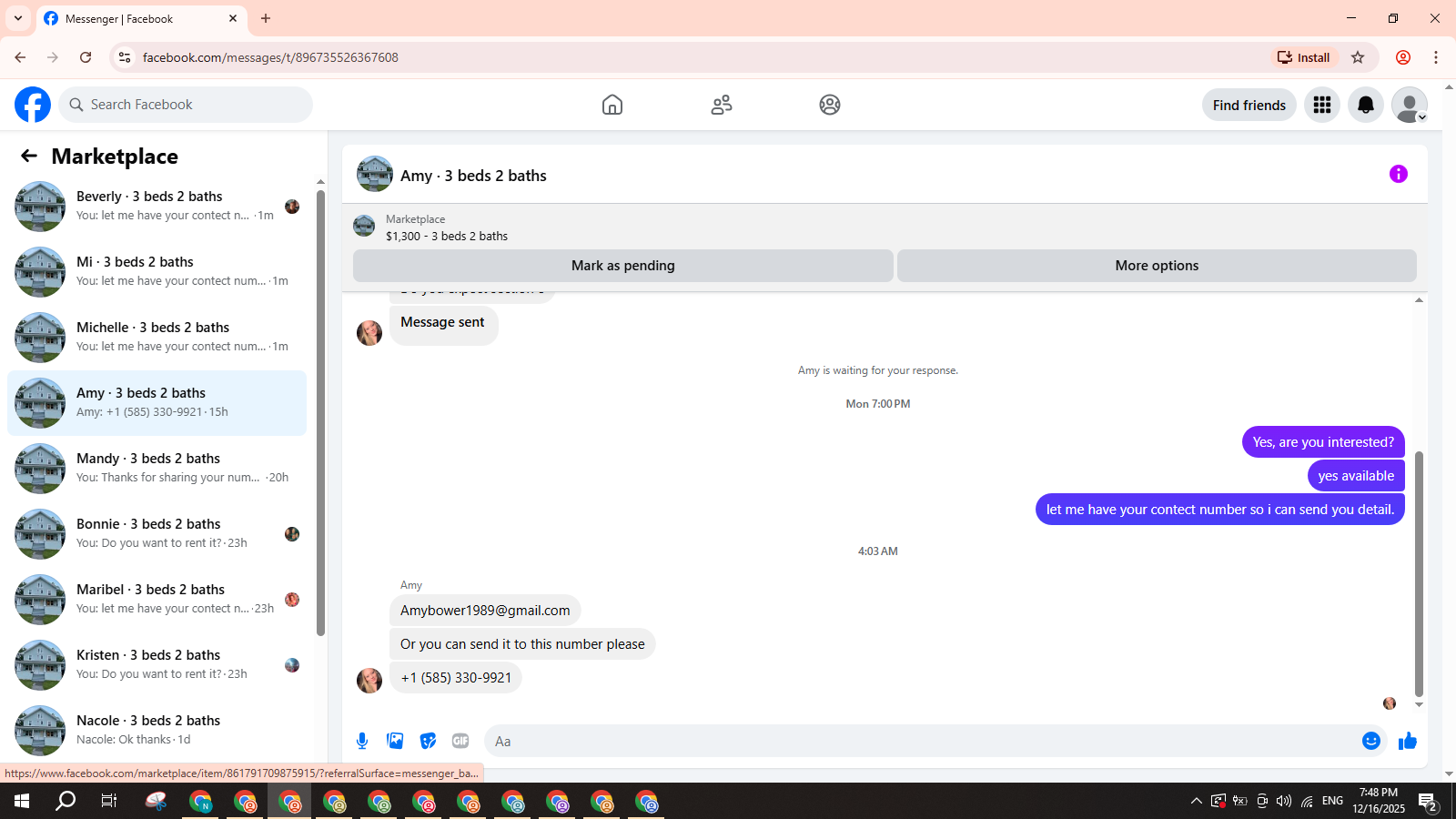Open Beverly's 3 beds 2 baths conversation
Screen dimensions: 1456x819
pyautogui.click(x=157, y=207)
